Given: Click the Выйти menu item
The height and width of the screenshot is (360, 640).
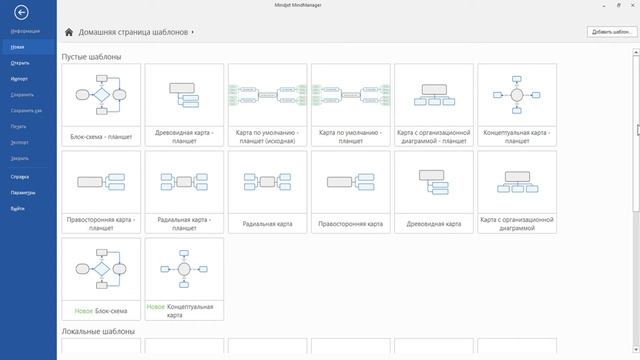Looking at the screenshot, I should (18, 209).
